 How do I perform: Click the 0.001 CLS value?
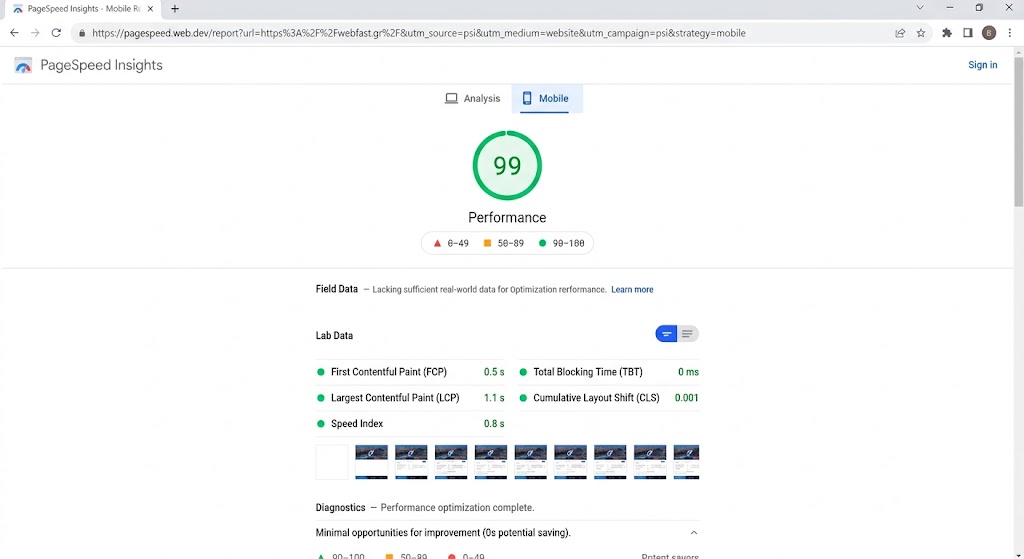point(686,398)
